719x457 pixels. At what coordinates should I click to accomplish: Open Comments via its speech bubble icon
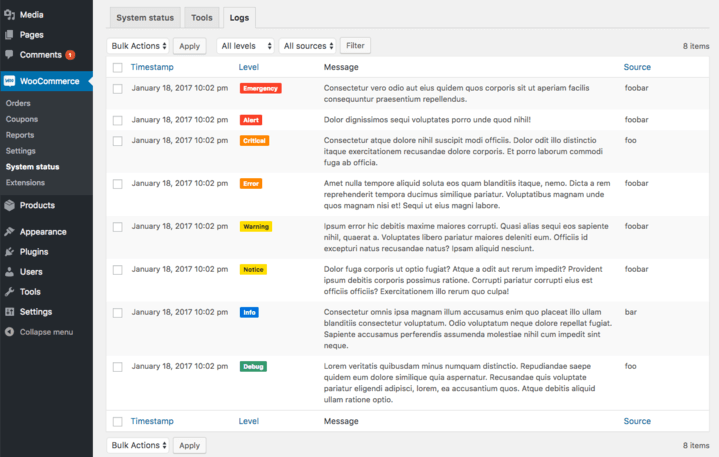click(9, 54)
